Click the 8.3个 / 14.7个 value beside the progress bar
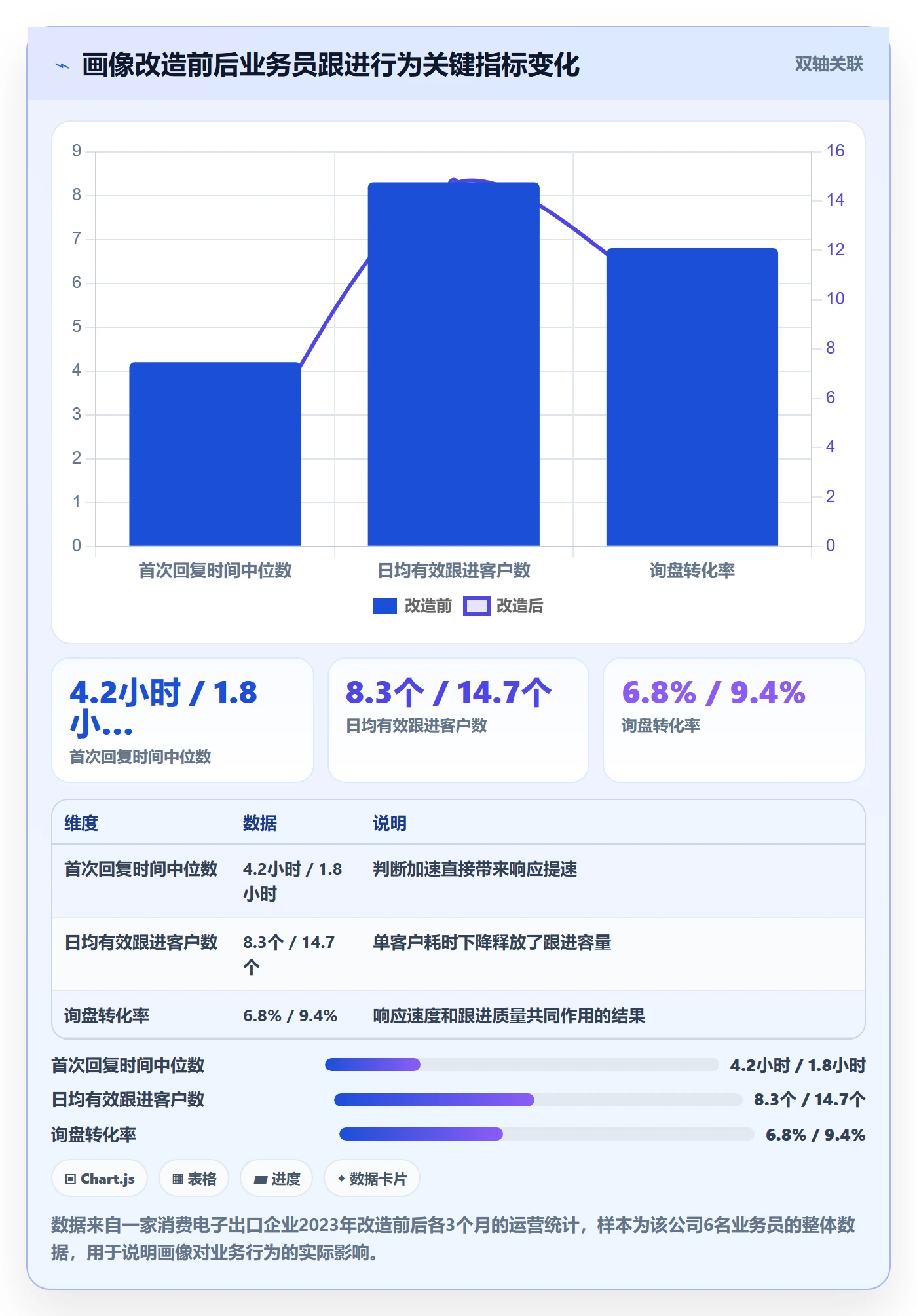The height and width of the screenshot is (1316, 917). (x=810, y=1099)
